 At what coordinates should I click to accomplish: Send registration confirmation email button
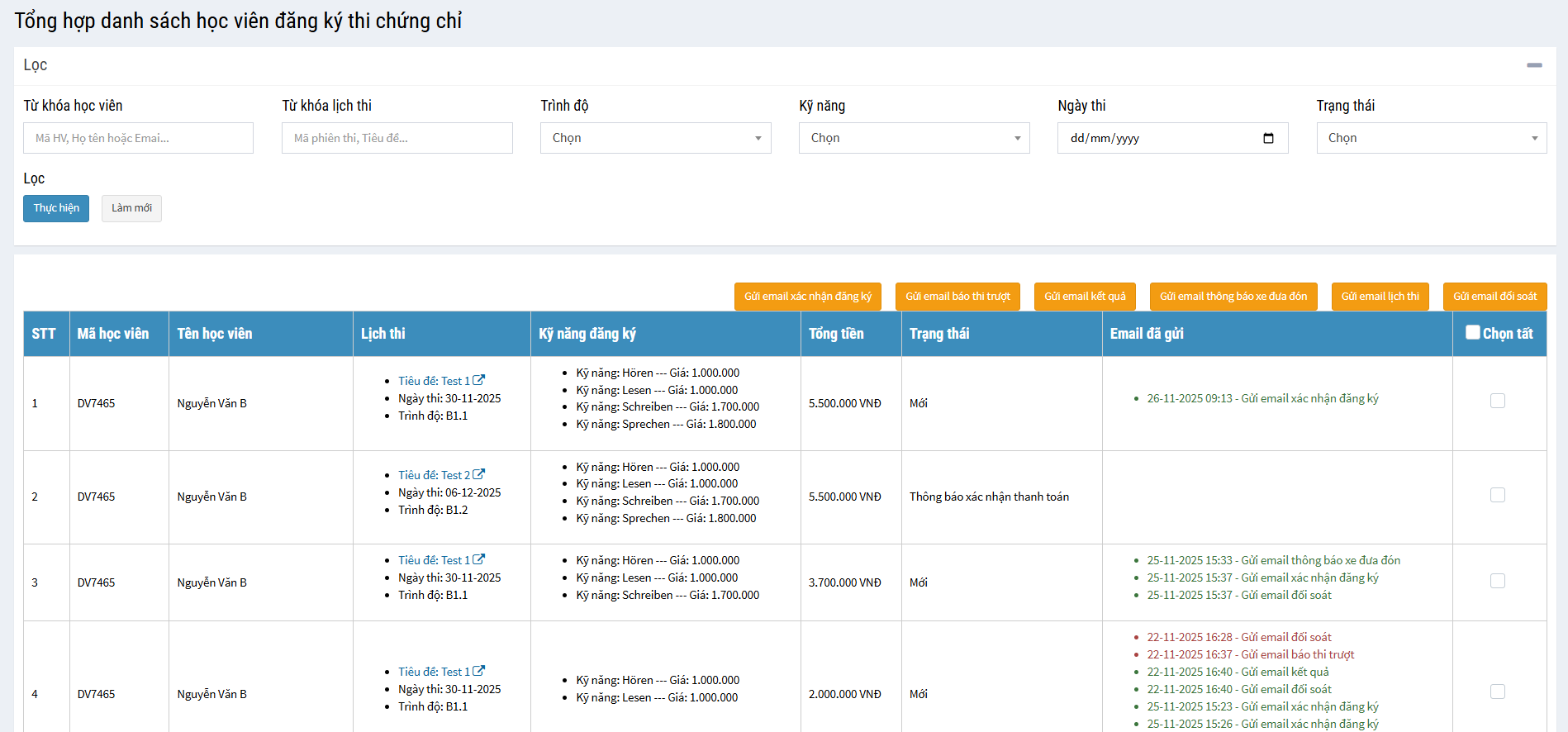point(807,297)
